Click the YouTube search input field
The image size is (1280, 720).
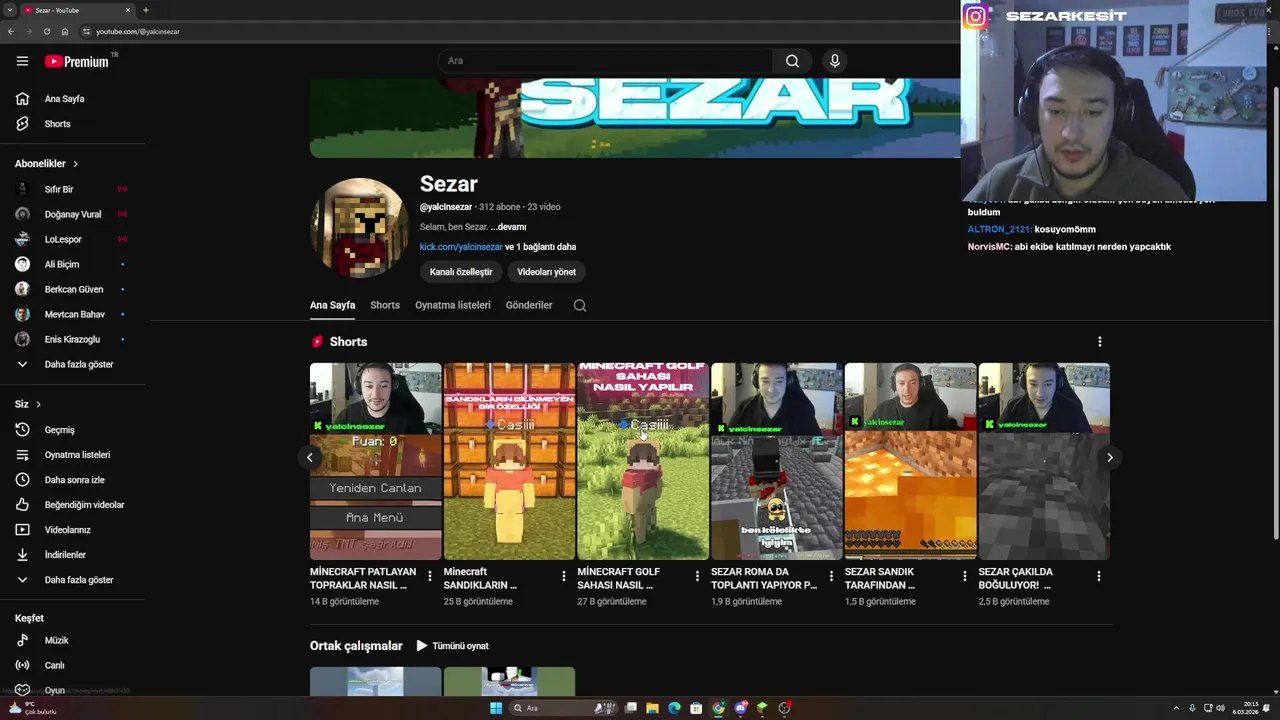(604, 61)
